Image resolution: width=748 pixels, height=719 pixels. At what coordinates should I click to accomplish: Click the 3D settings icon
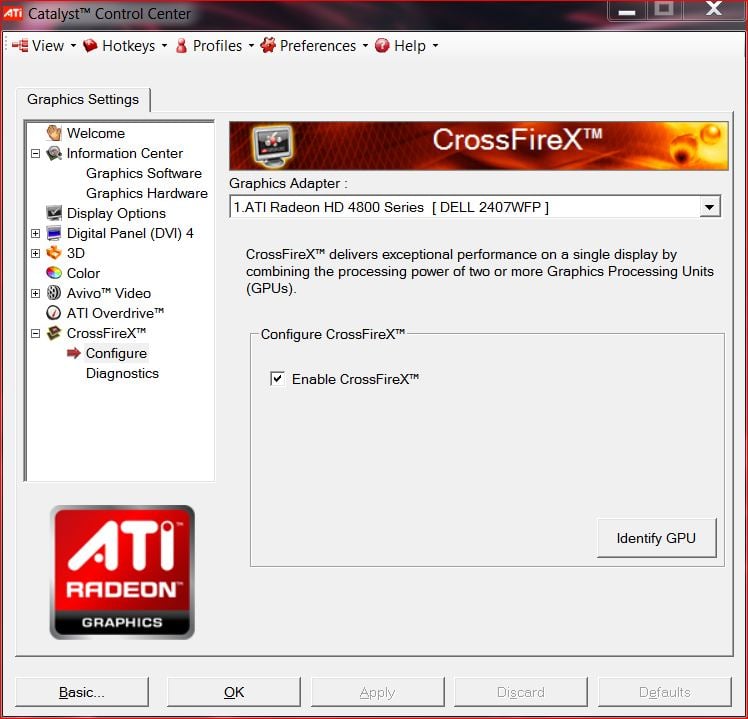tap(54, 253)
